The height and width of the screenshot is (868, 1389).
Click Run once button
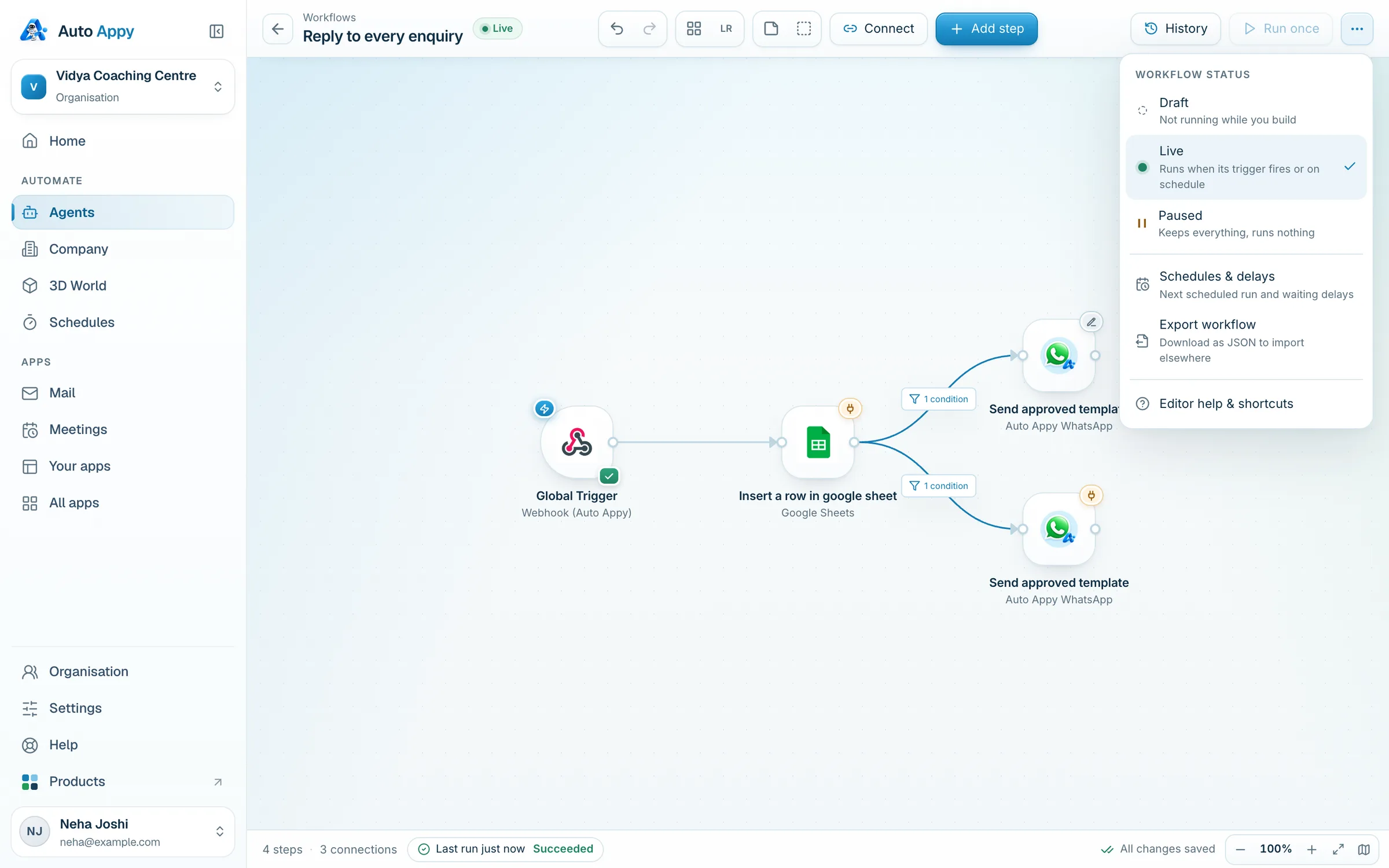click(x=1280, y=28)
